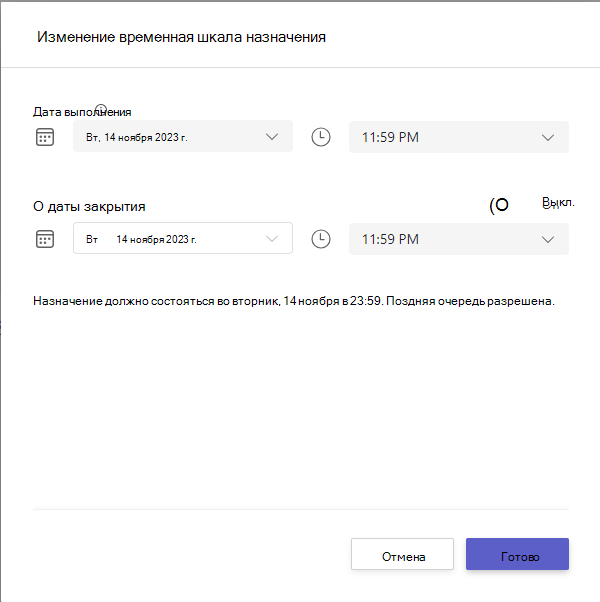Click the dialog title Изменение временная шкала назначения

181,37
